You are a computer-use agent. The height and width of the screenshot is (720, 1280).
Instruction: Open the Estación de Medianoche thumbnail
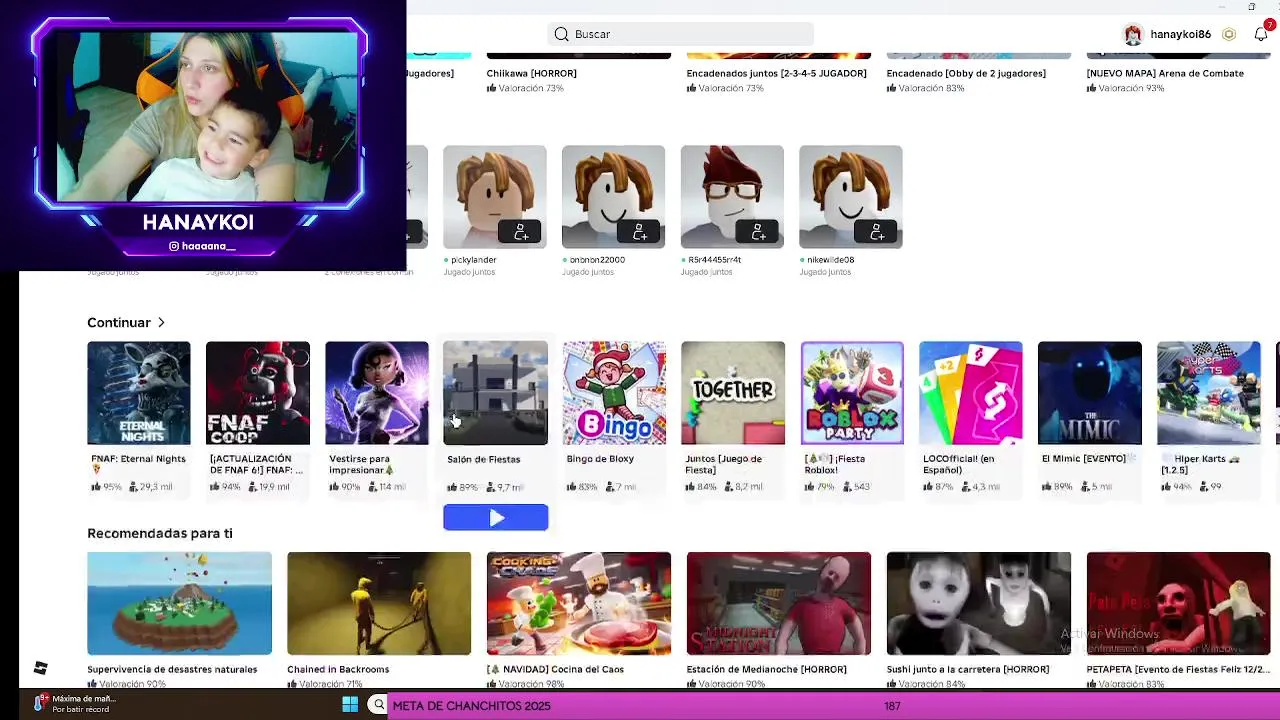[779, 604]
